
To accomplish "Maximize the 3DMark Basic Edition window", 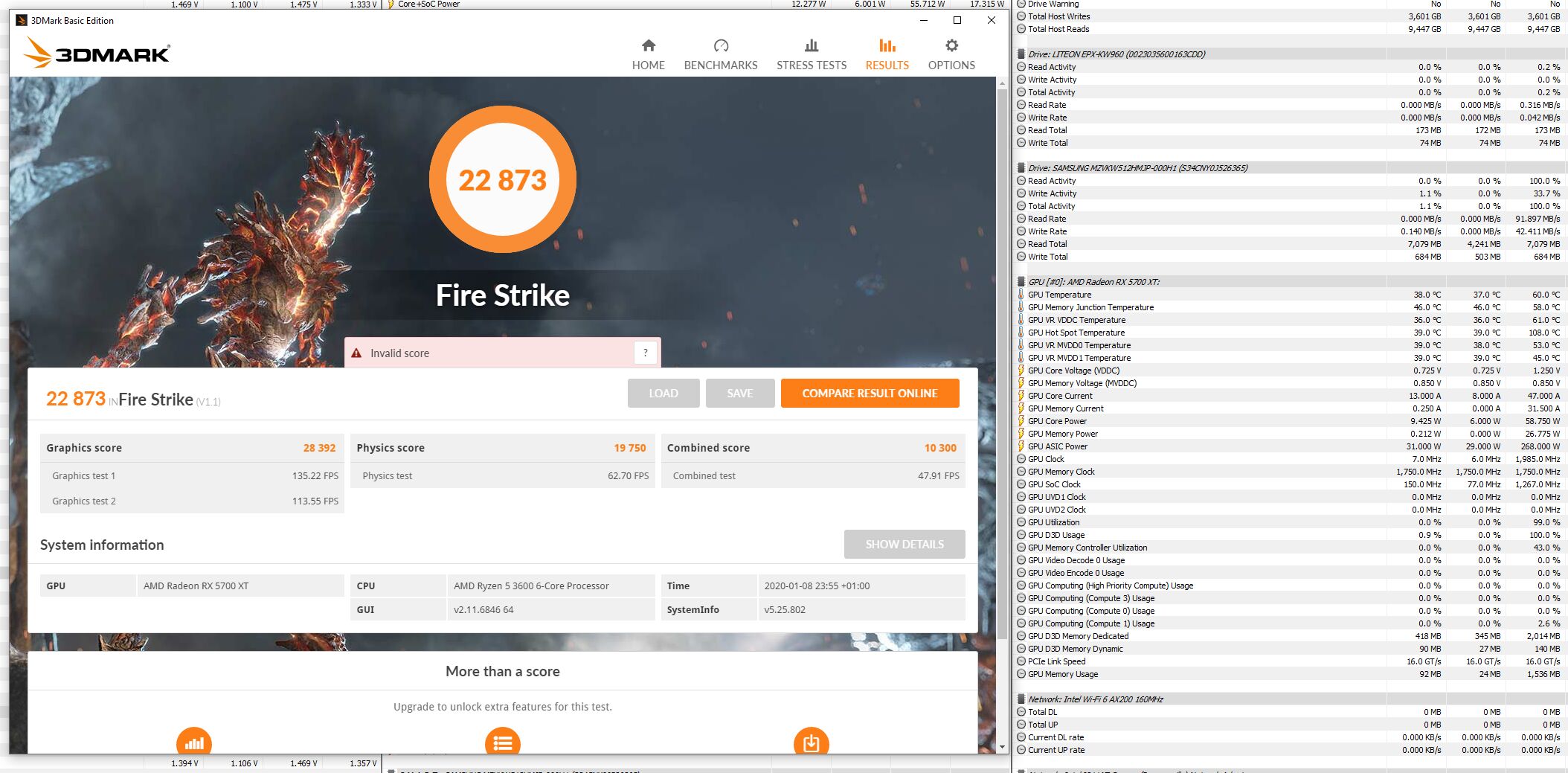I will pos(957,20).
